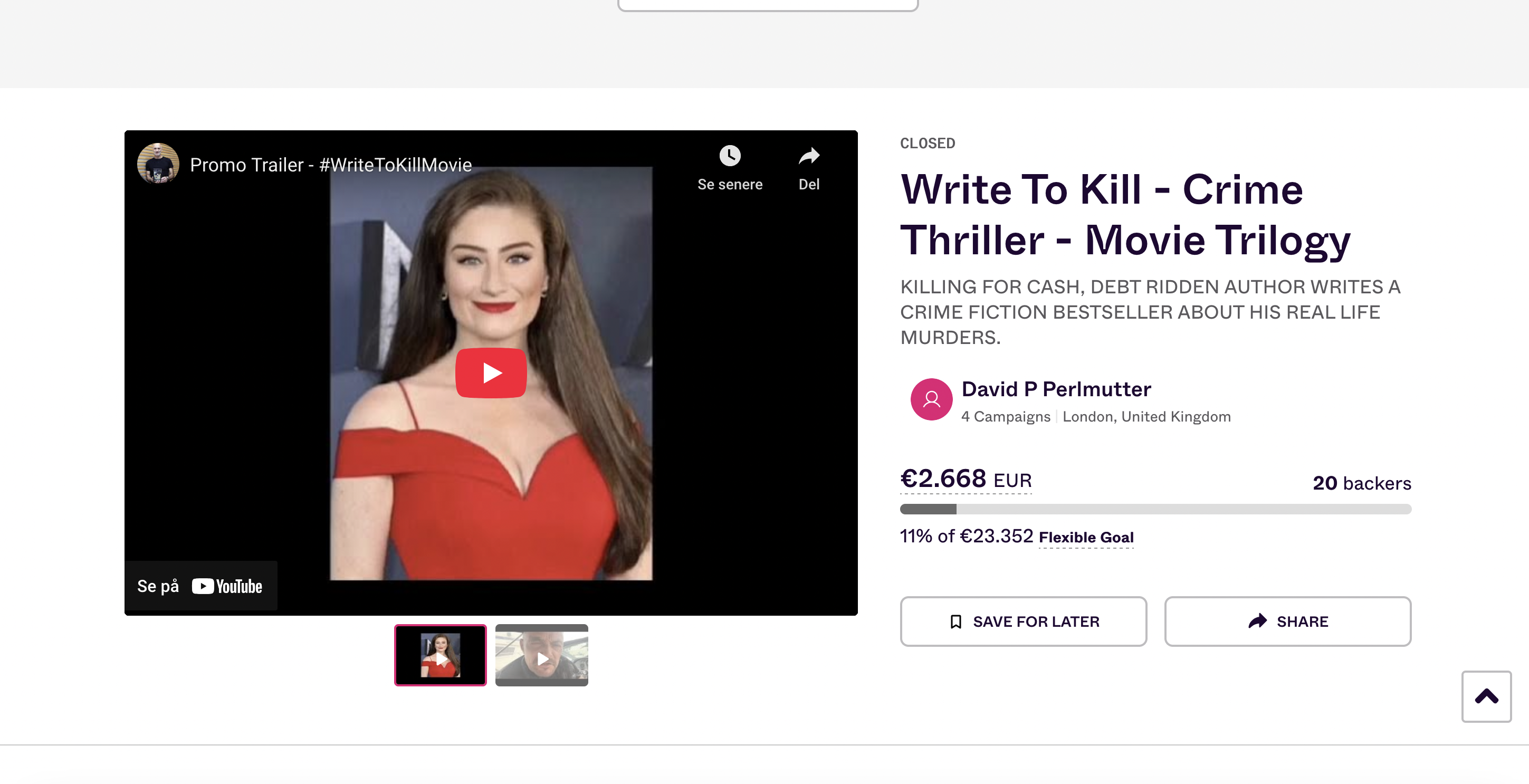Image resolution: width=1529 pixels, height=784 pixels.
Task: Click the Se senere clock icon
Action: tap(730, 156)
